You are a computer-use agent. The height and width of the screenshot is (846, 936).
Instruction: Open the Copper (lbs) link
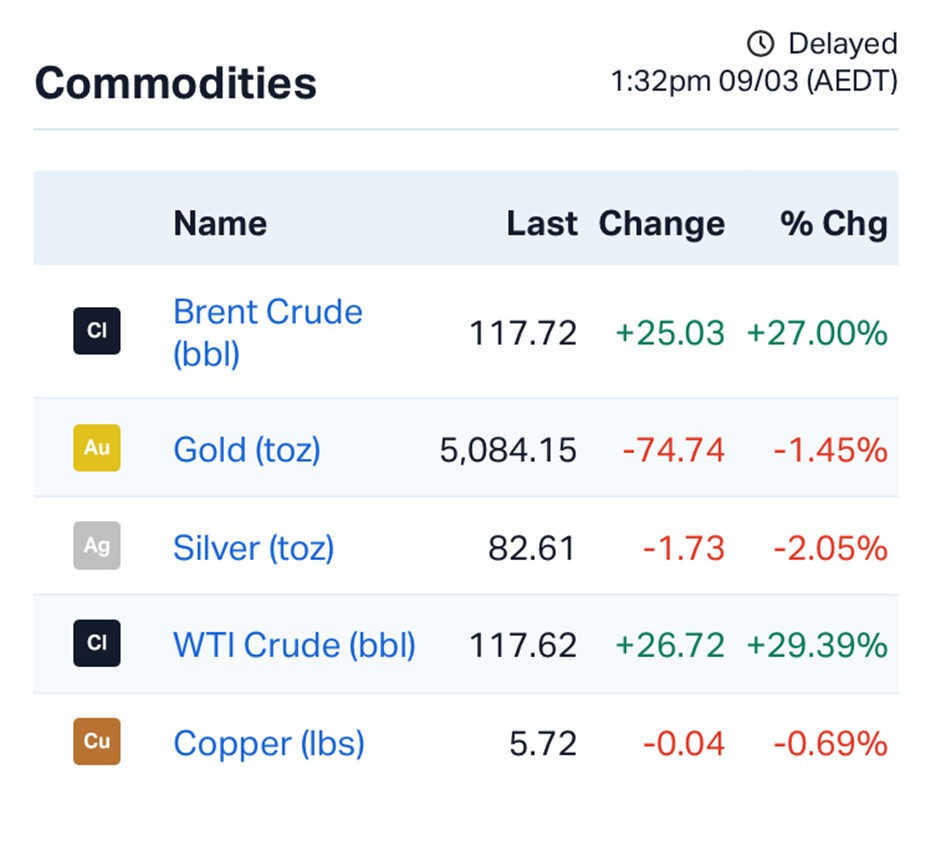point(268,743)
